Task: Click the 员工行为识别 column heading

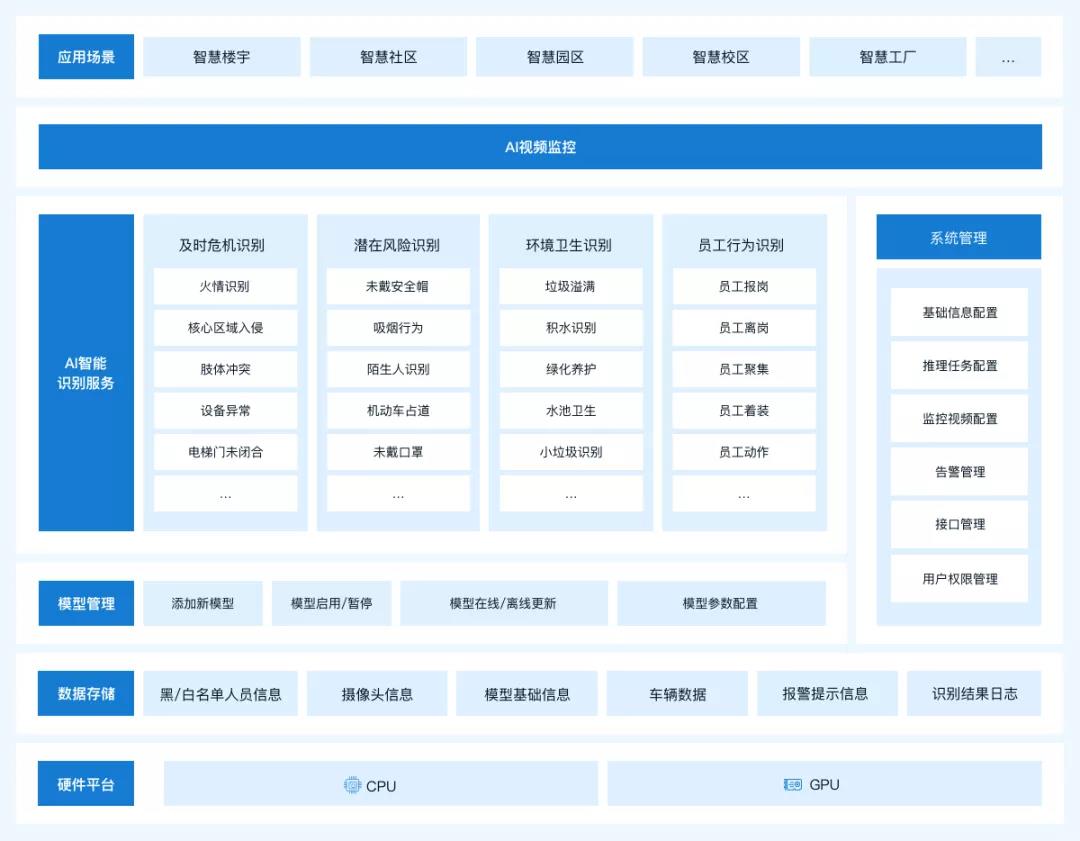Action: (741, 245)
